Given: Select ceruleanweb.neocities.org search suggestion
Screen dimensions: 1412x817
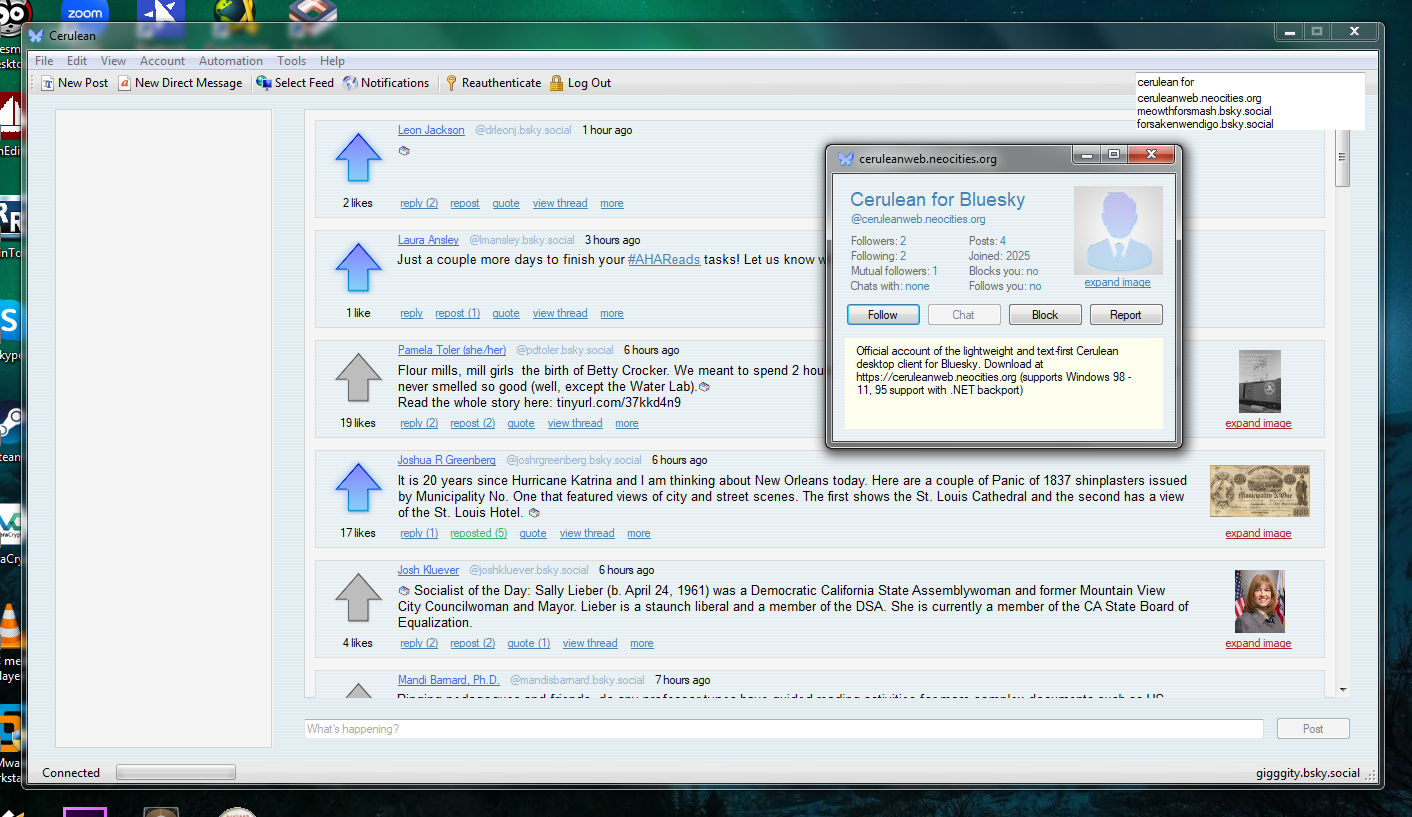Looking at the screenshot, I should [x=1199, y=98].
